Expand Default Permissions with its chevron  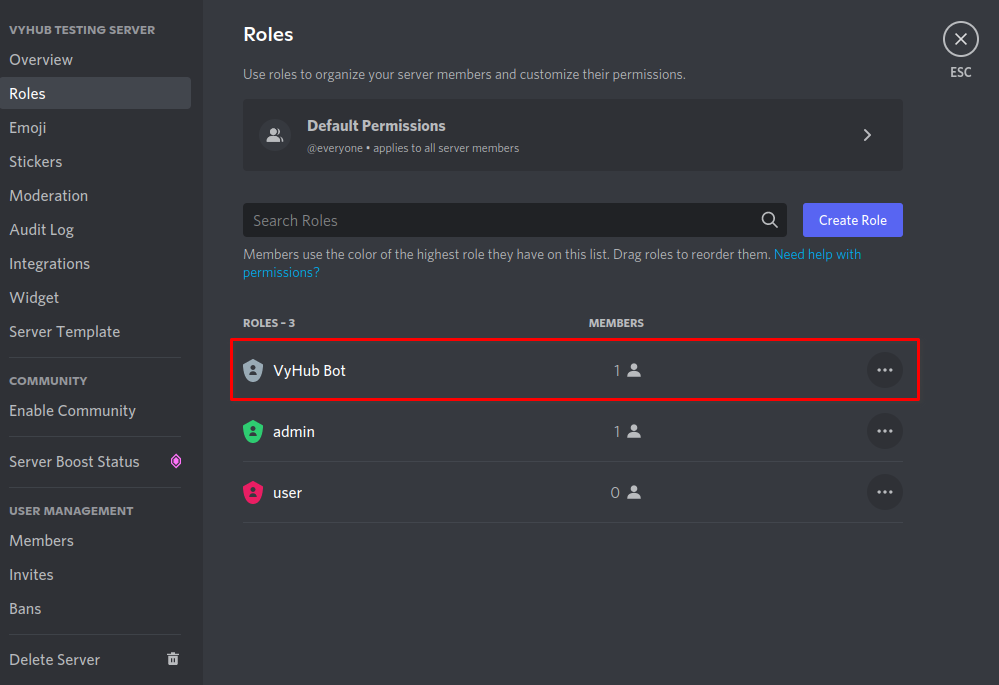(x=867, y=135)
